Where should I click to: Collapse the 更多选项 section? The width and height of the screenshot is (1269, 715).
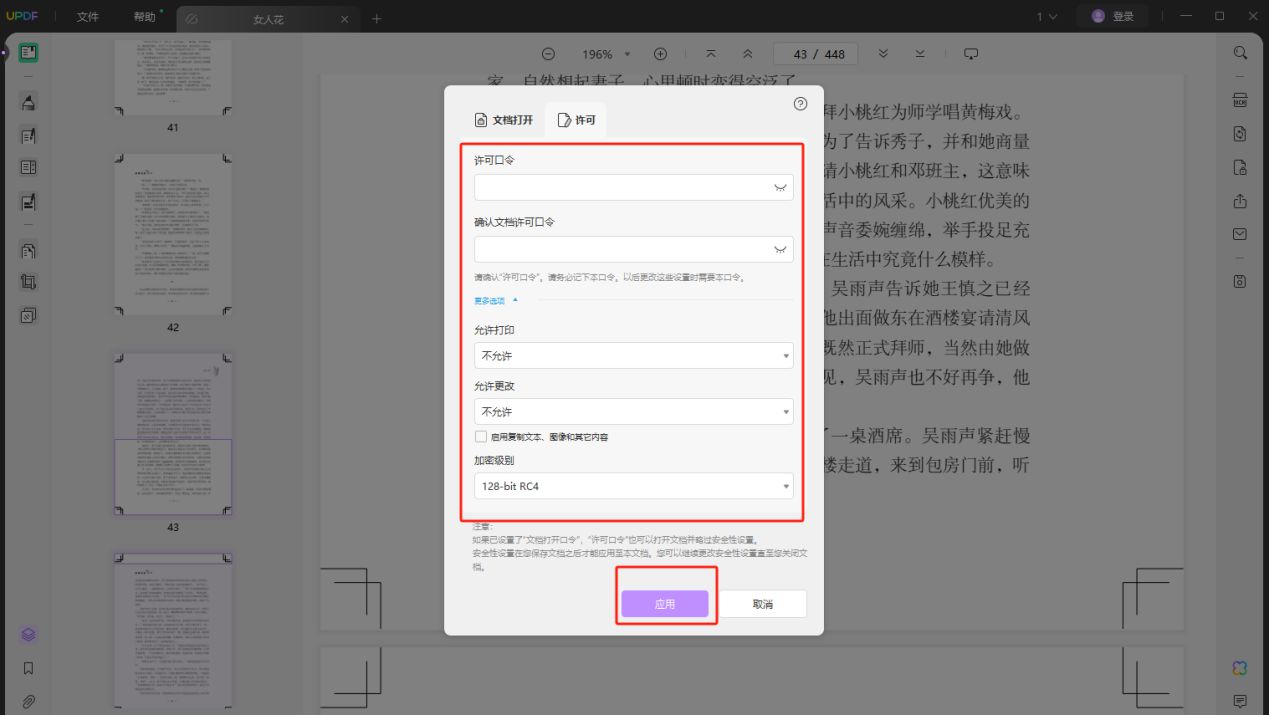(497, 300)
